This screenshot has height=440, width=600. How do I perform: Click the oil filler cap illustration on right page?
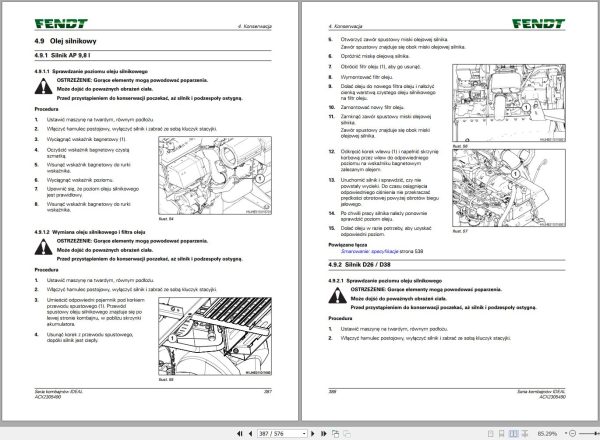point(509,188)
